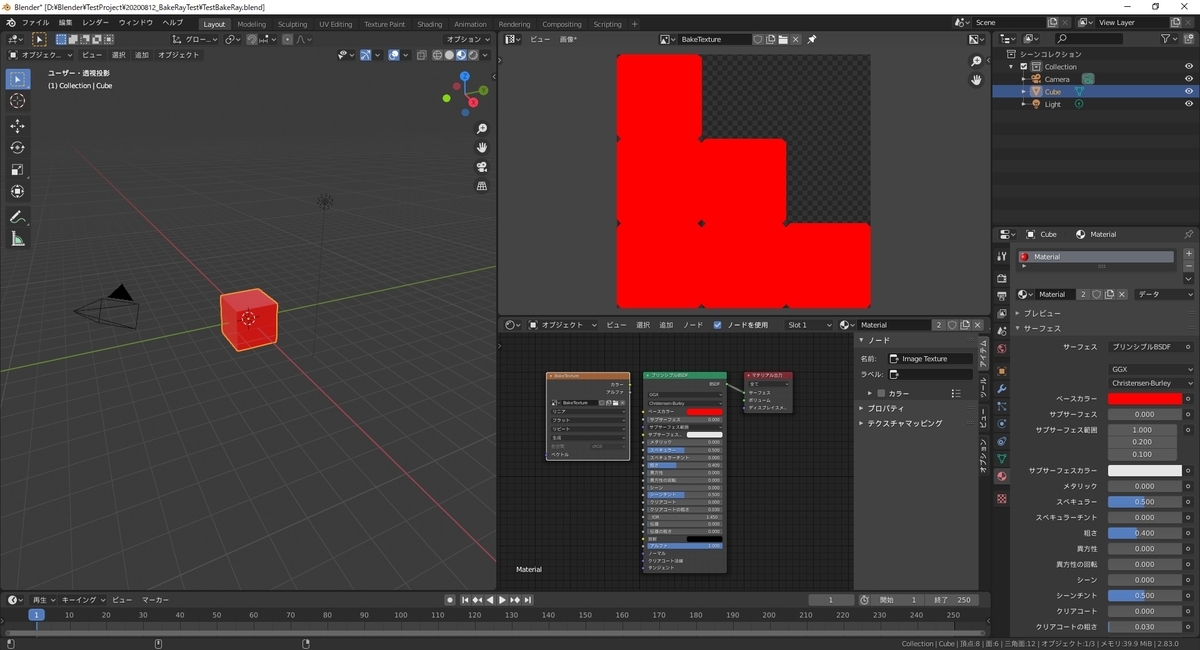Image resolution: width=1200 pixels, height=650 pixels.
Task: Unlink the BakeTexture image with the X icon
Action: pos(796,39)
